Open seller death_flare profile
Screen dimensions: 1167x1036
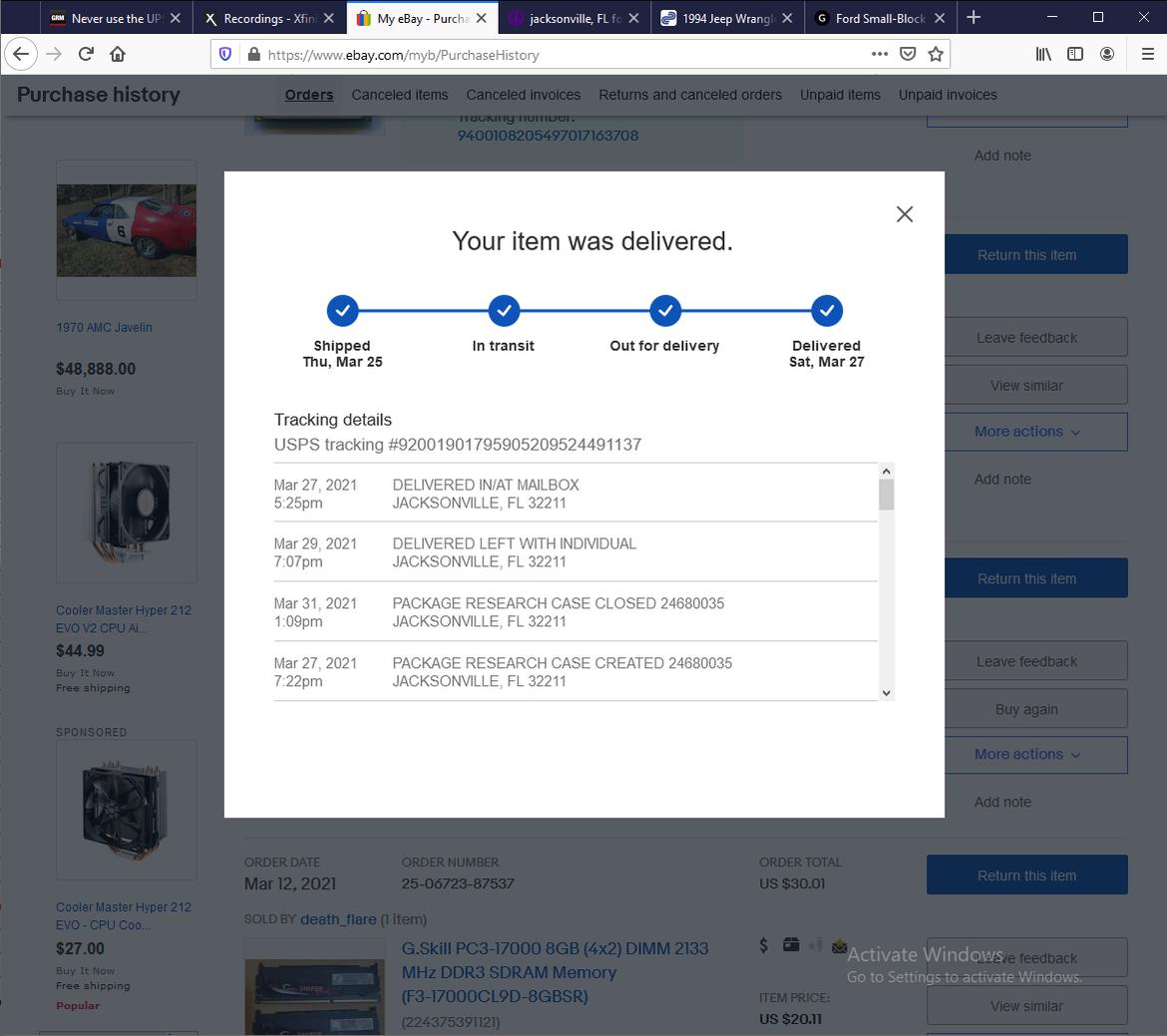(338, 919)
